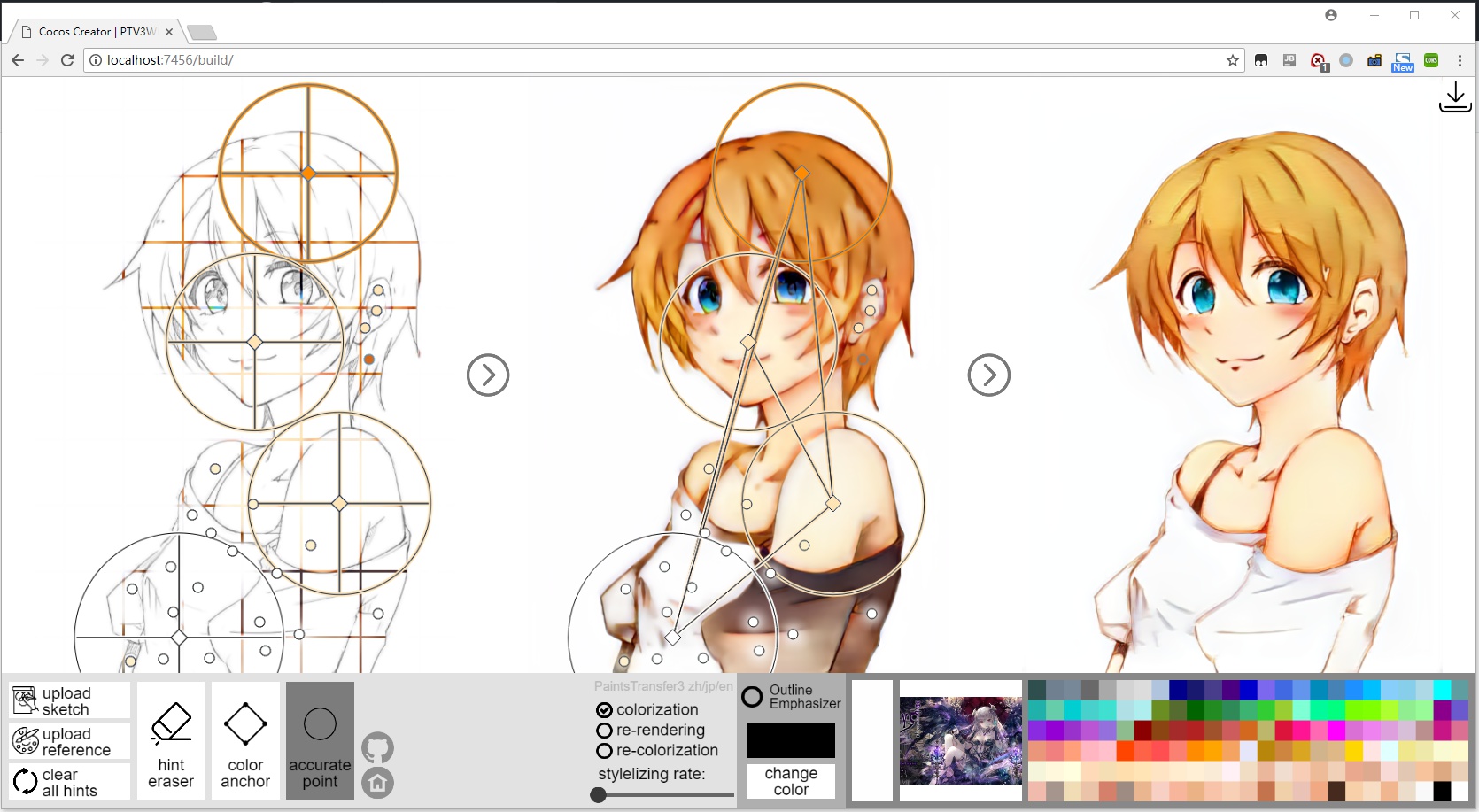This screenshot has width=1479, height=812.
Task: Click the arrow between colorized and final render
Action: (x=989, y=375)
